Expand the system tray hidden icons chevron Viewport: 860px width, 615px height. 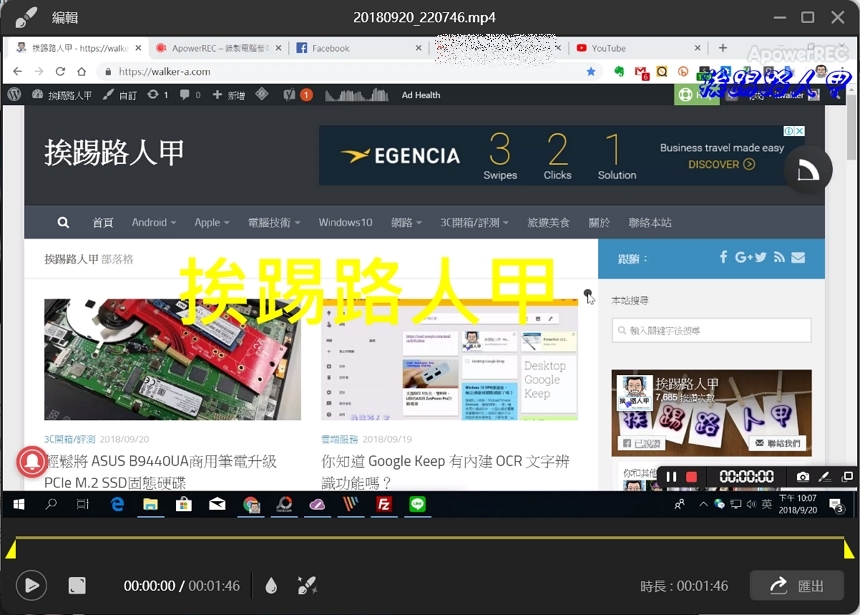tap(703, 504)
